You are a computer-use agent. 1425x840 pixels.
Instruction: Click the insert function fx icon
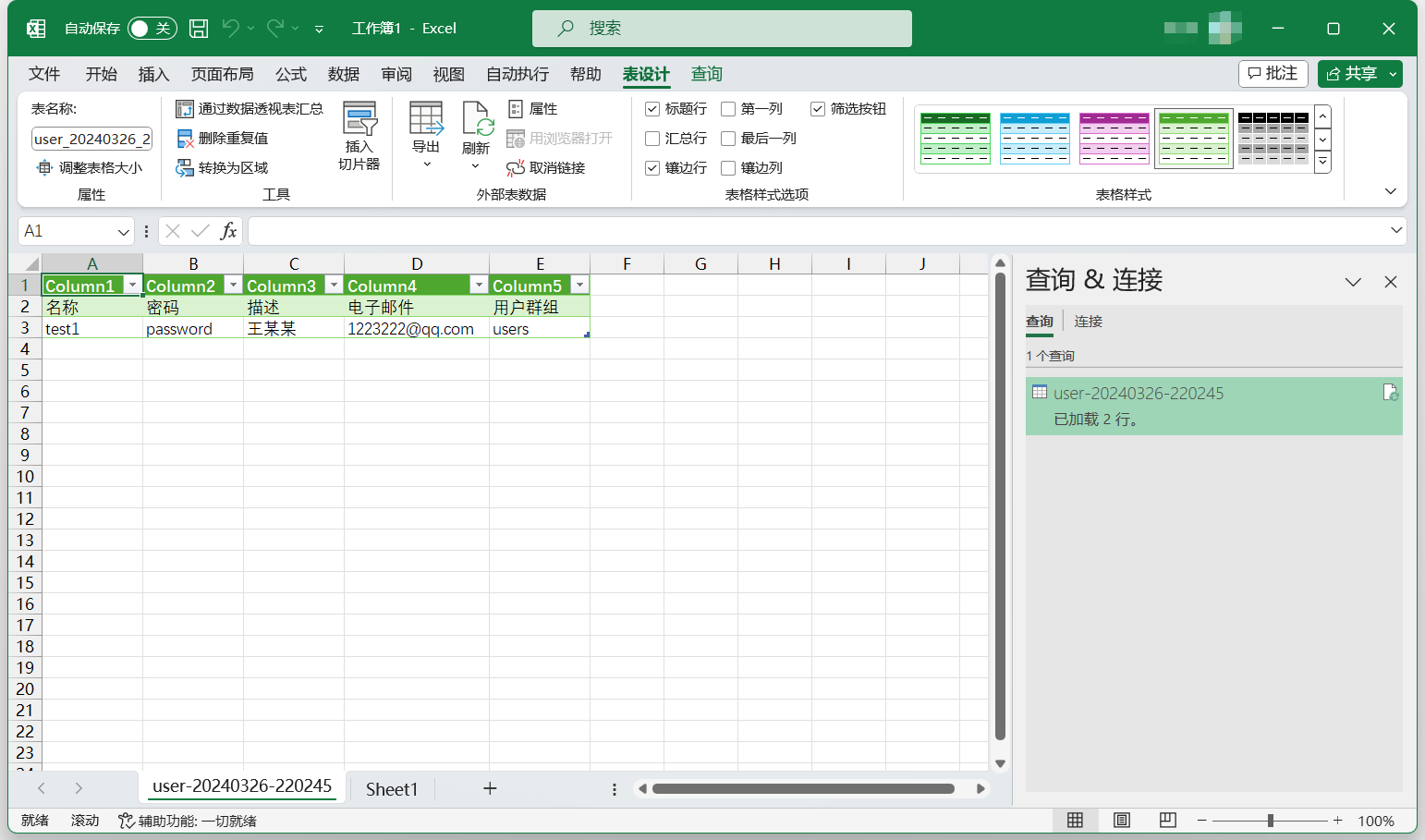[x=228, y=231]
